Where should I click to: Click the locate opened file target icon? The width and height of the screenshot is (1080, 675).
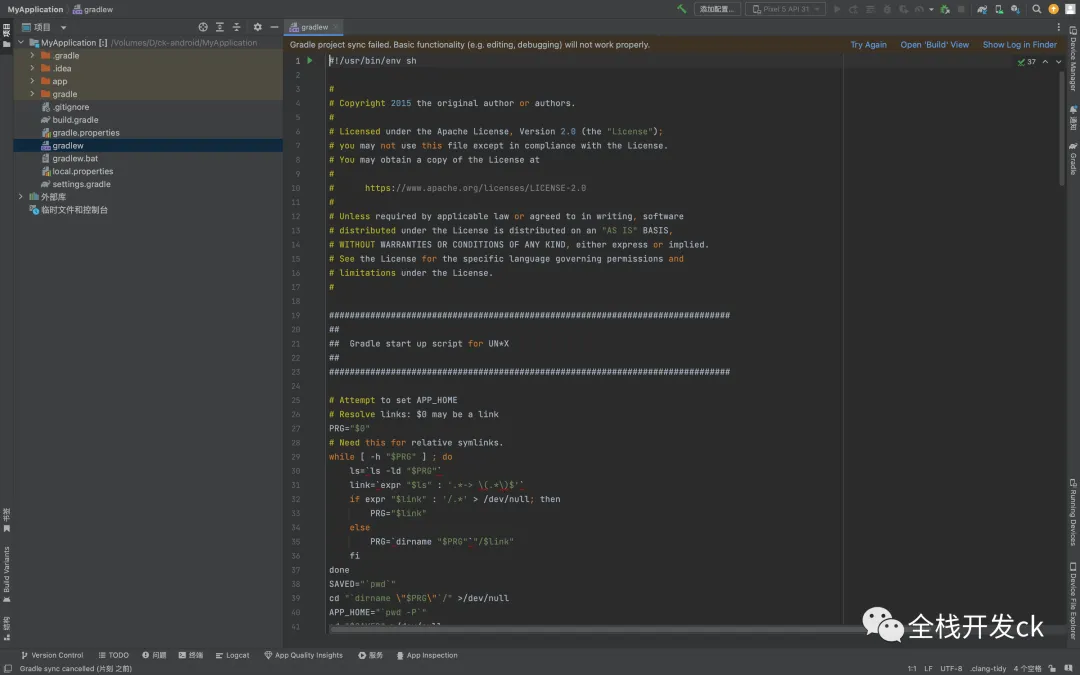[203, 27]
